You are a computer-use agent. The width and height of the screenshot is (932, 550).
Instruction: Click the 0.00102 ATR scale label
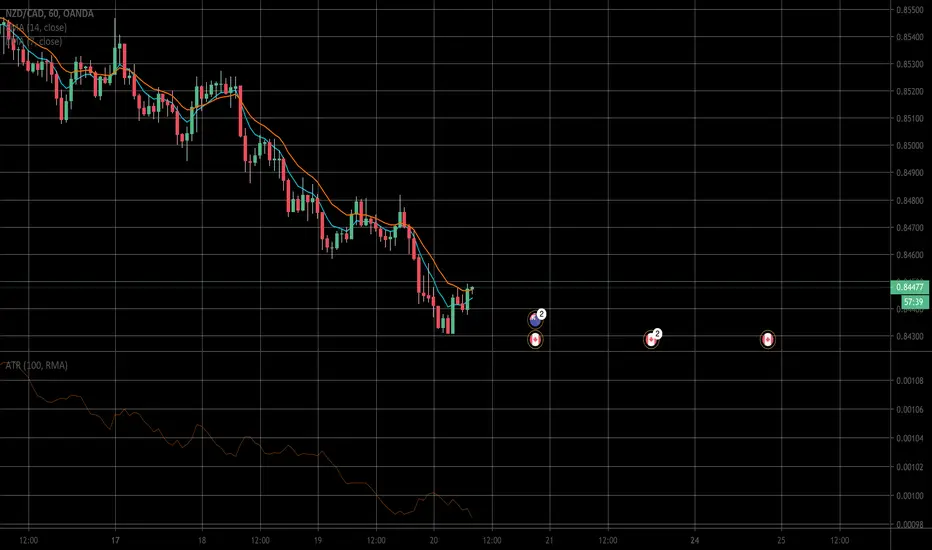(x=909, y=467)
